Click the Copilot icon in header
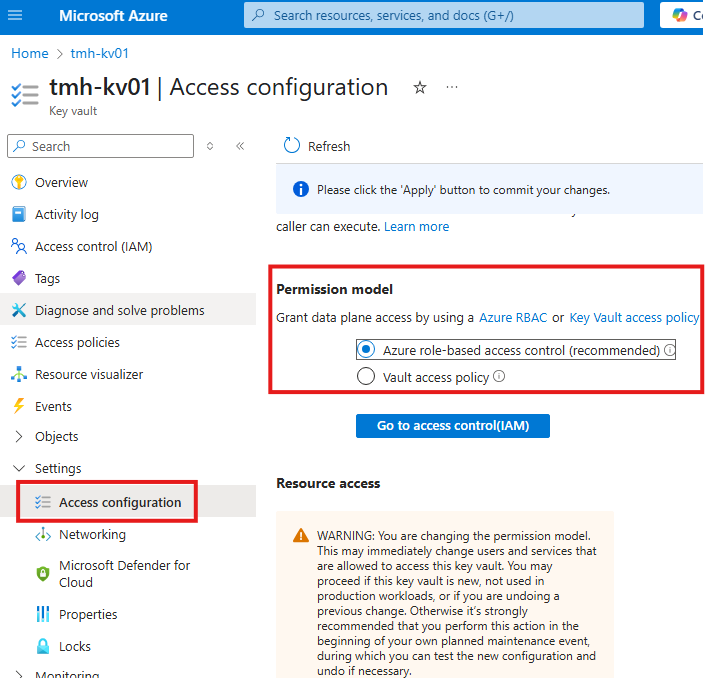Viewport: 705px width, 678px height. [x=679, y=15]
